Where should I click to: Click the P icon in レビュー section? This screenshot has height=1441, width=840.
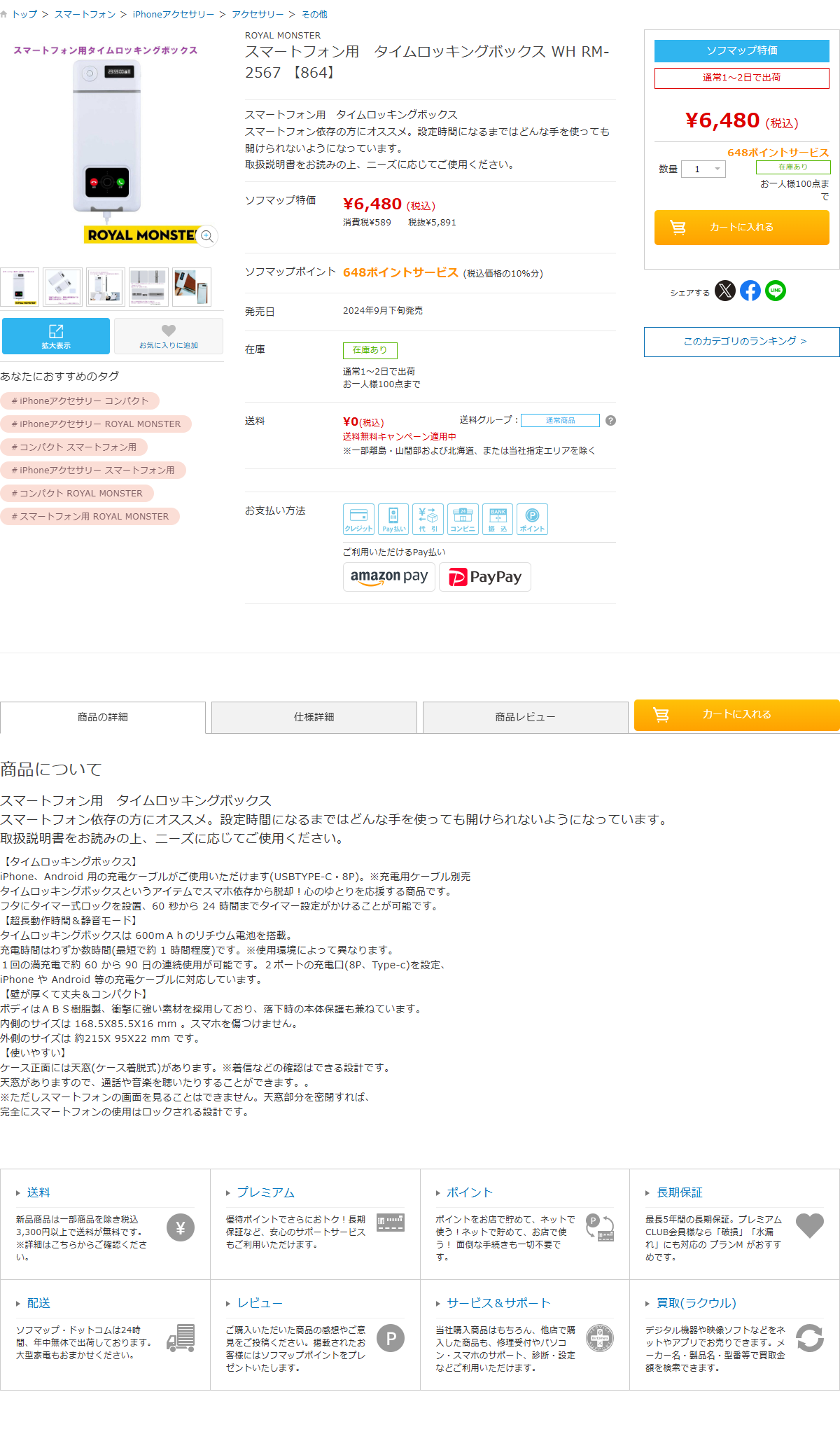(391, 1338)
